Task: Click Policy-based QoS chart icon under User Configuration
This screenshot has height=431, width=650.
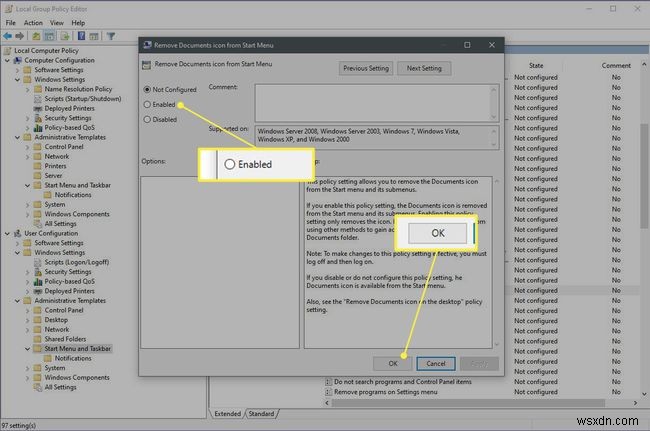Action: point(38,281)
